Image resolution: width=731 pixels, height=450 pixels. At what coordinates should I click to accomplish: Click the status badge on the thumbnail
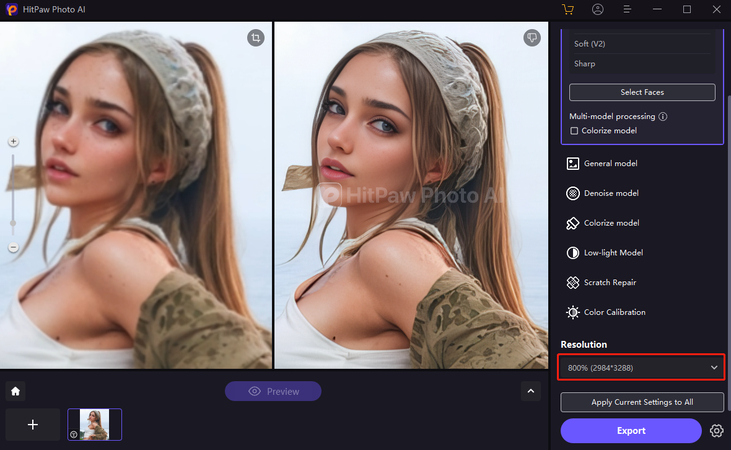[74, 435]
